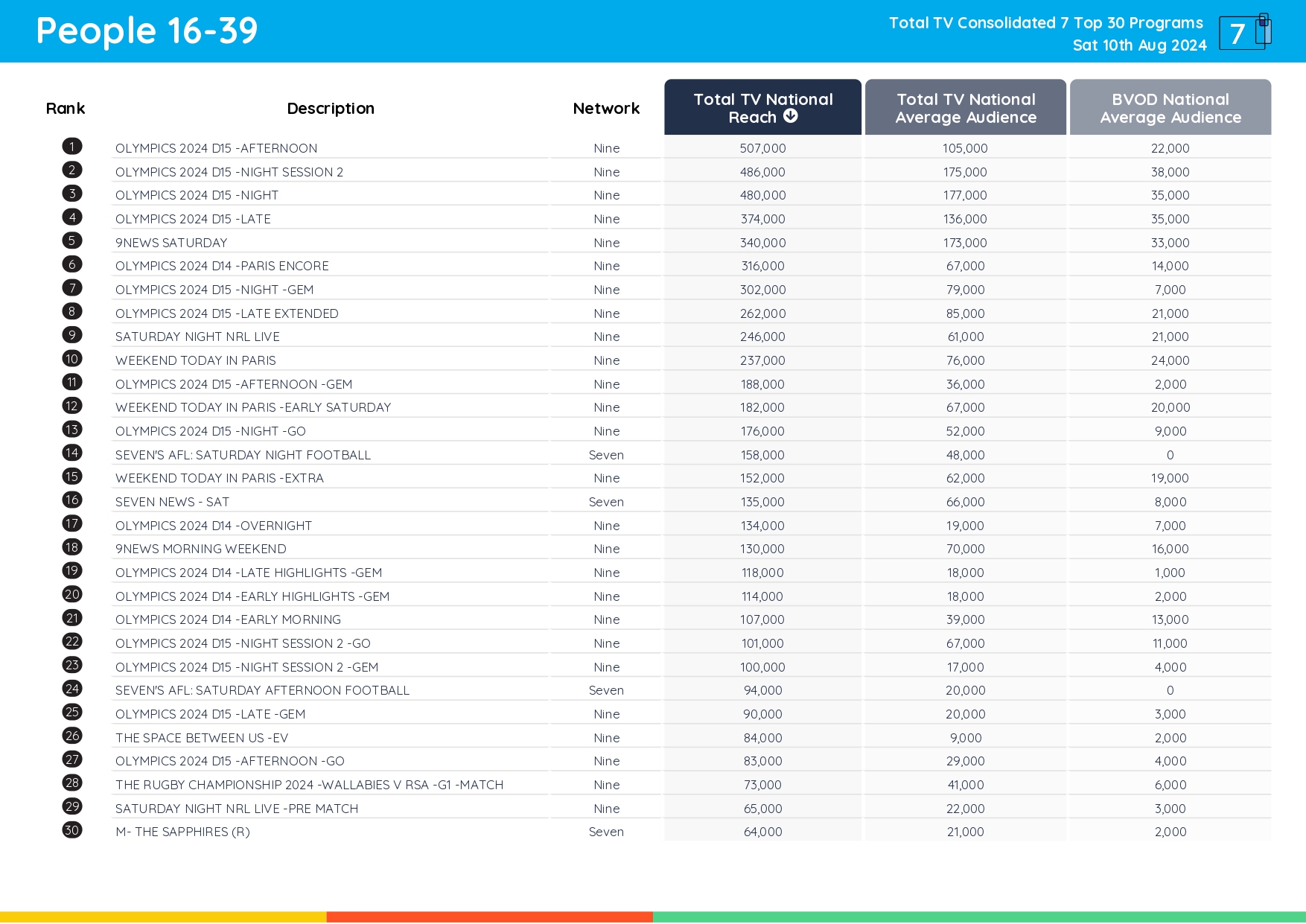The height and width of the screenshot is (924, 1306).
Task: Select the People 16-39 title heading
Action: click(x=146, y=31)
